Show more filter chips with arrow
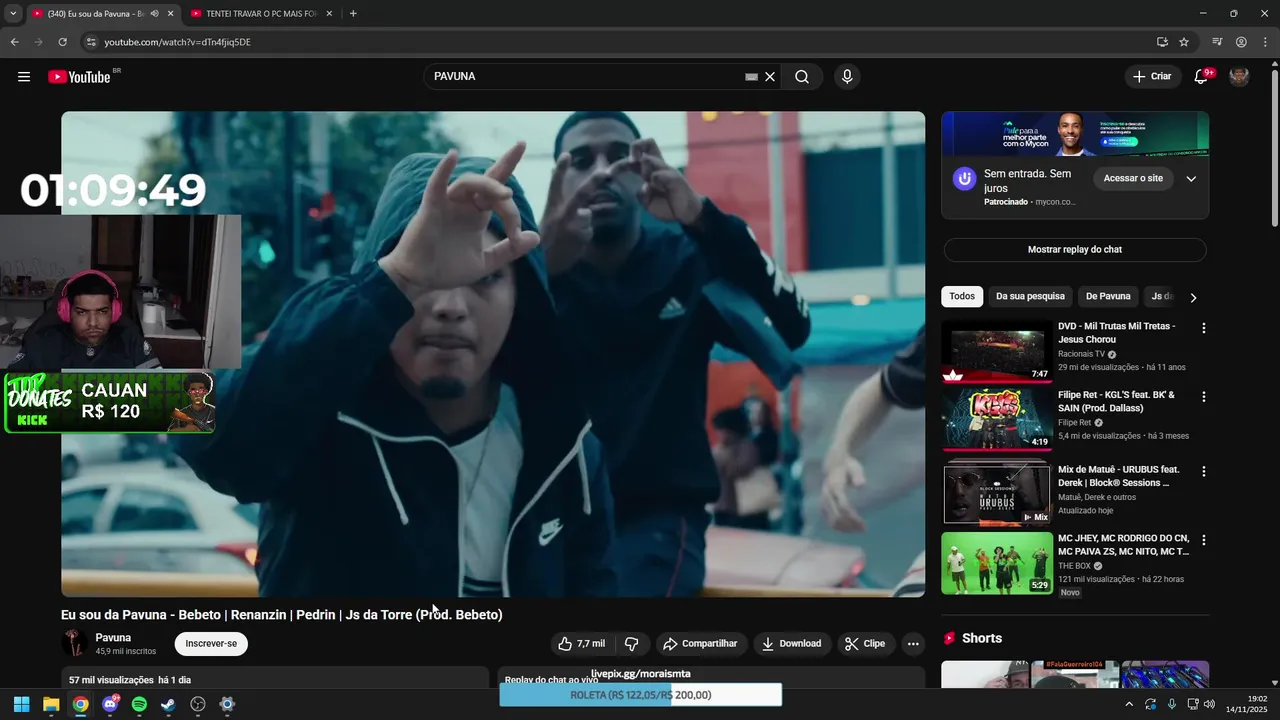Screen dimensions: 1280x720 [1193, 297]
